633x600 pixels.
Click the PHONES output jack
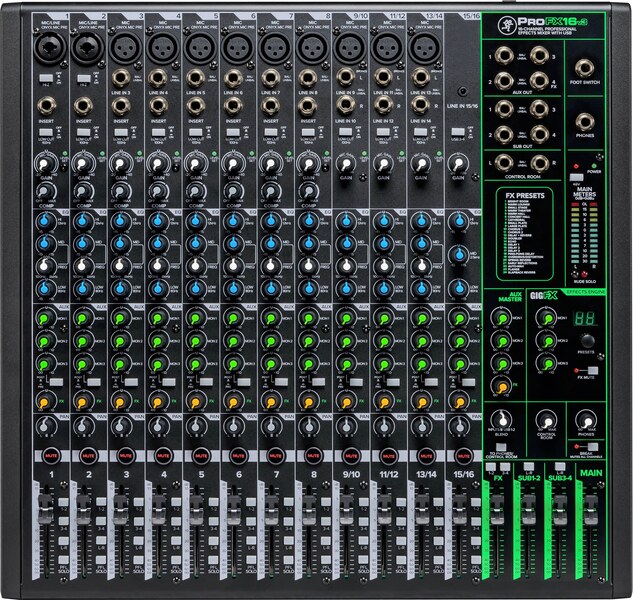(584, 122)
